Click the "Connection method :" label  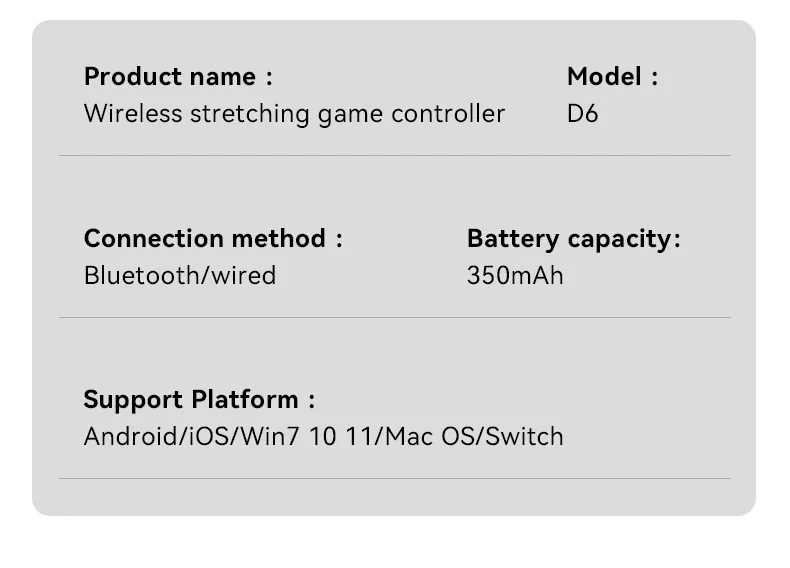(x=213, y=239)
